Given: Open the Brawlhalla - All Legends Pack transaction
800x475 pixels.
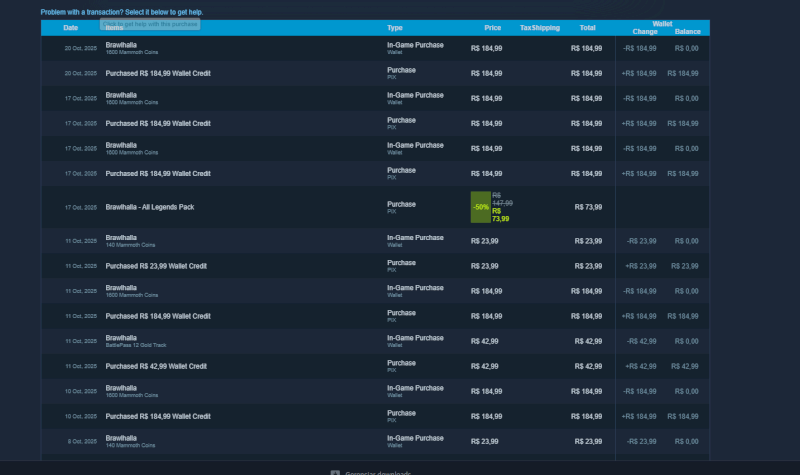Looking at the screenshot, I should tap(158, 206).
